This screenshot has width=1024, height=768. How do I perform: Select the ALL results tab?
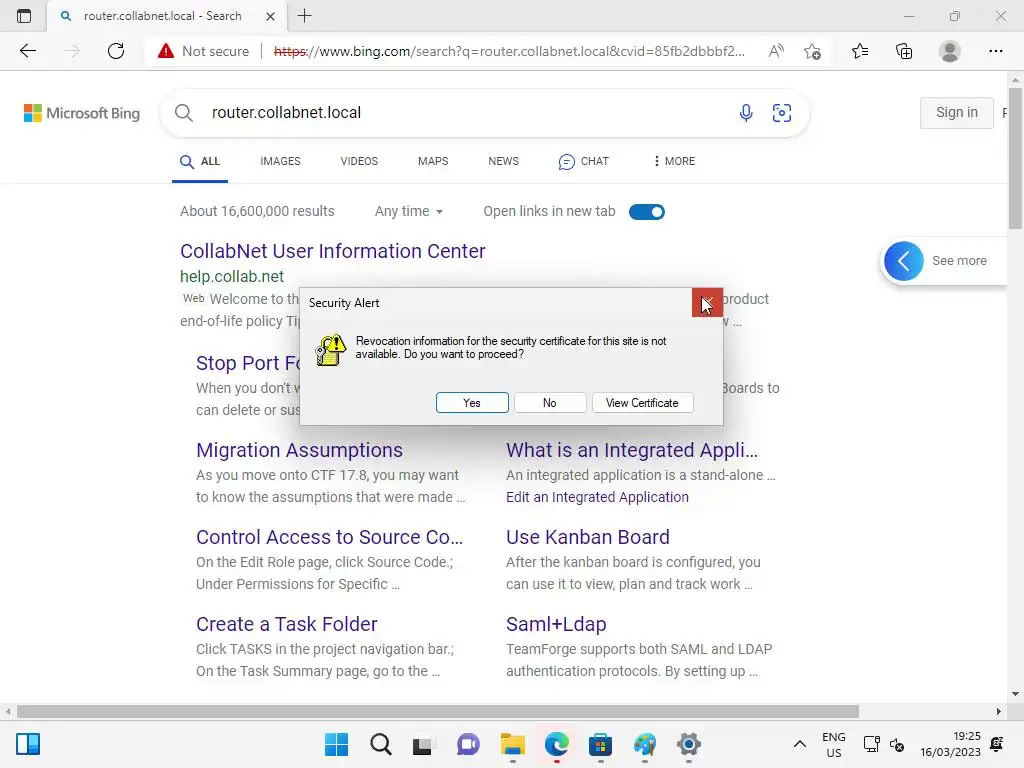200,161
